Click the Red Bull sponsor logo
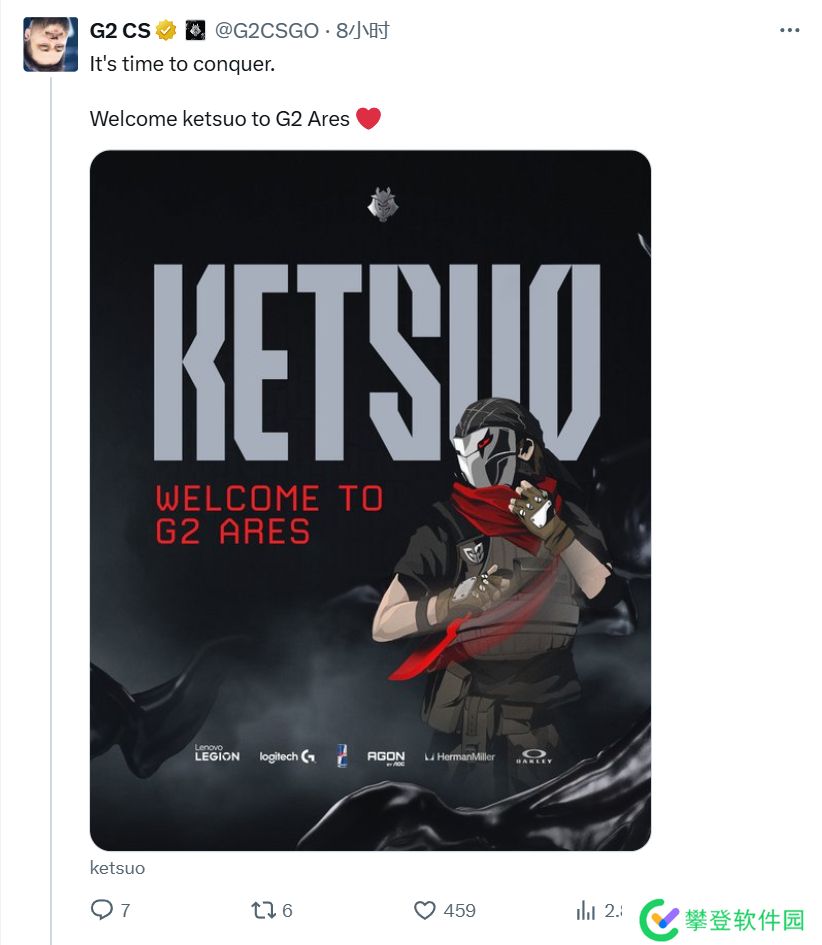The height and width of the screenshot is (945, 822). click(342, 755)
